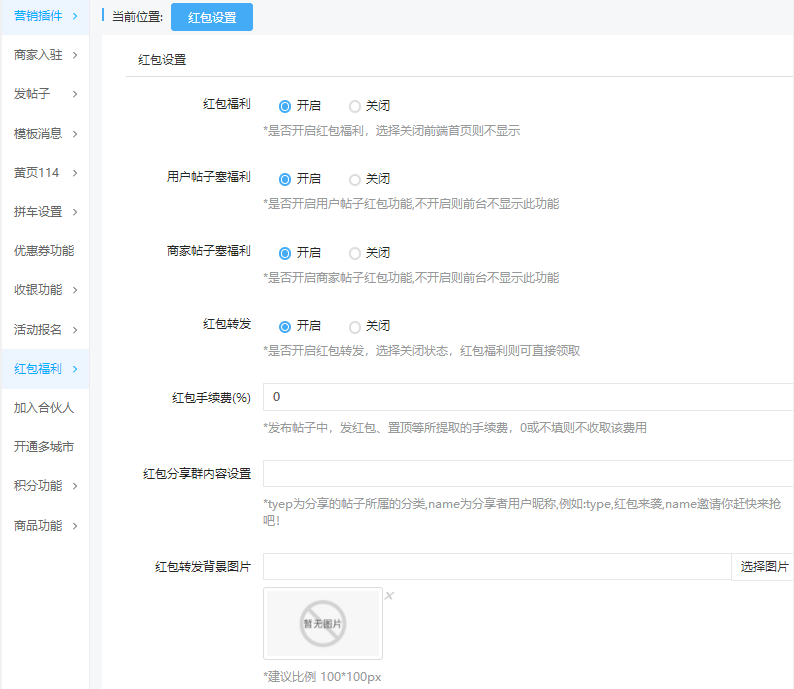Enable 红包福利 with the 开启 radio
The image size is (794, 689).
pyautogui.click(x=285, y=106)
